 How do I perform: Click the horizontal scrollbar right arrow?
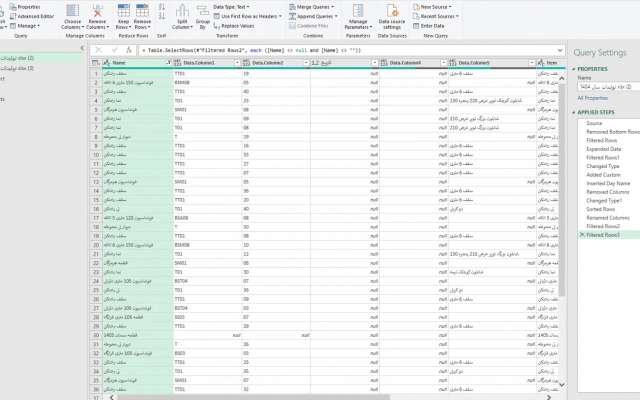(549, 397)
